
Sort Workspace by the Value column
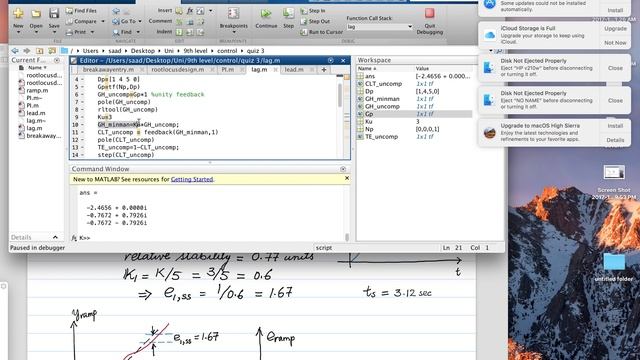[422, 69]
